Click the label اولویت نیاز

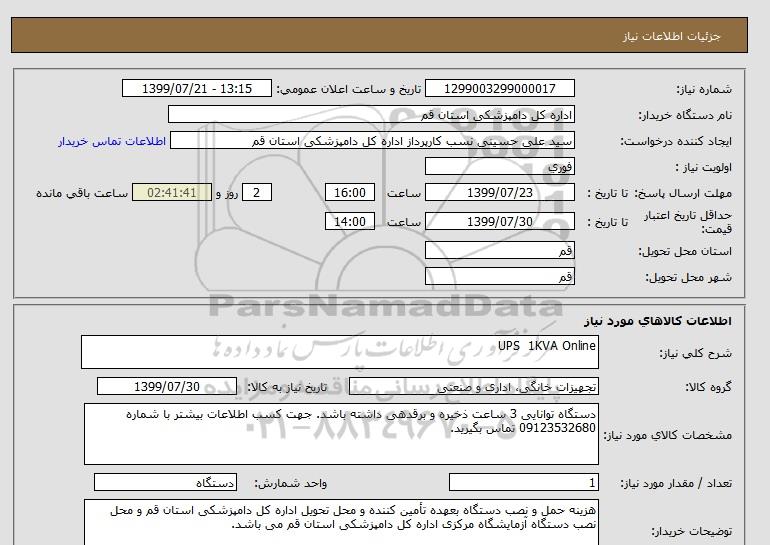pos(704,167)
